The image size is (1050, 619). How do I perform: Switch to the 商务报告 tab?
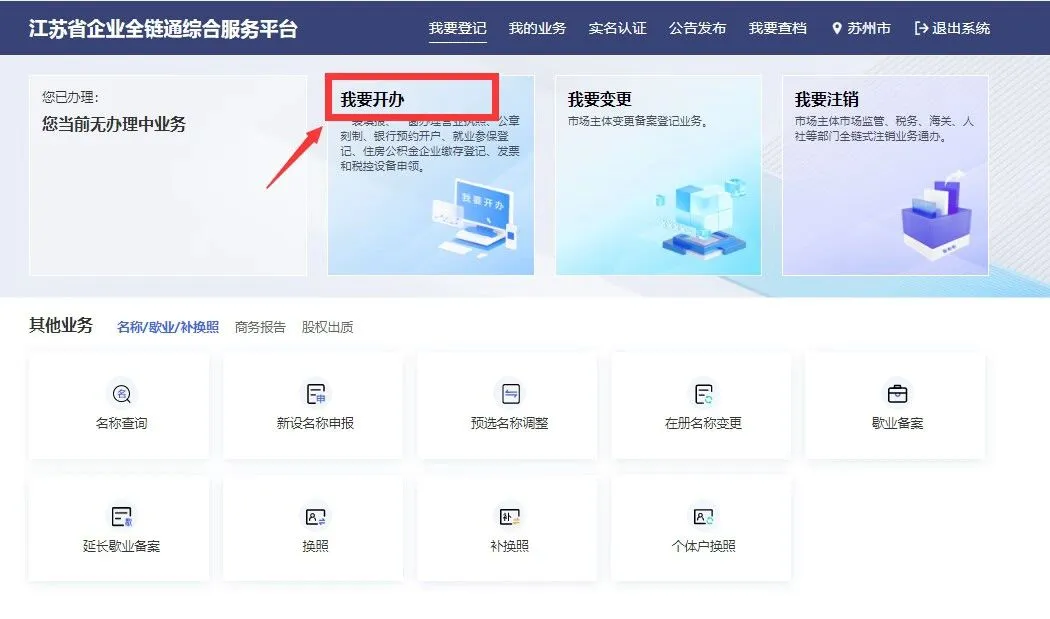point(260,327)
